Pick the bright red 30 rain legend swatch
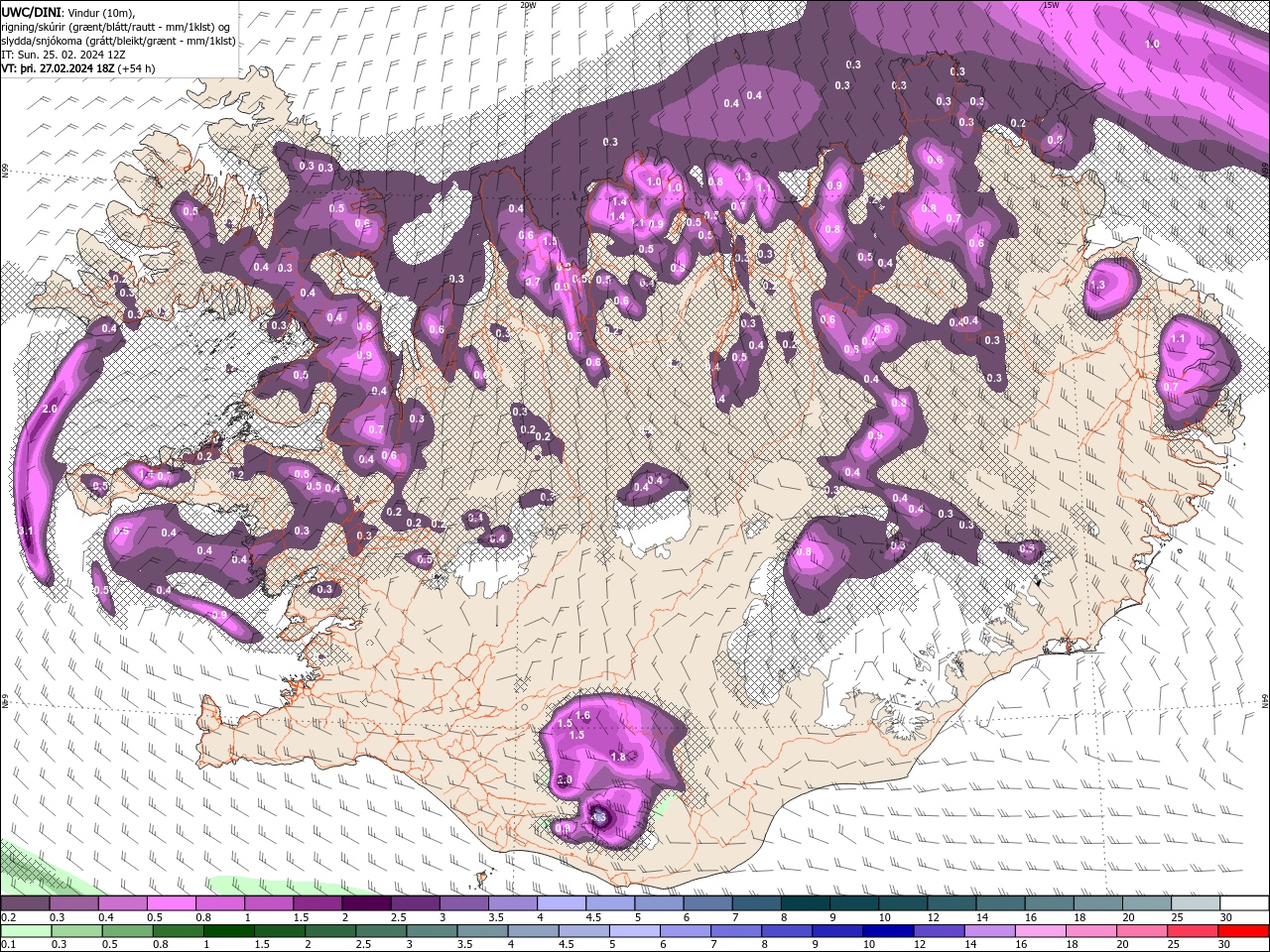Viewport: 1270px width, 952px height. tap(1243, 930)
